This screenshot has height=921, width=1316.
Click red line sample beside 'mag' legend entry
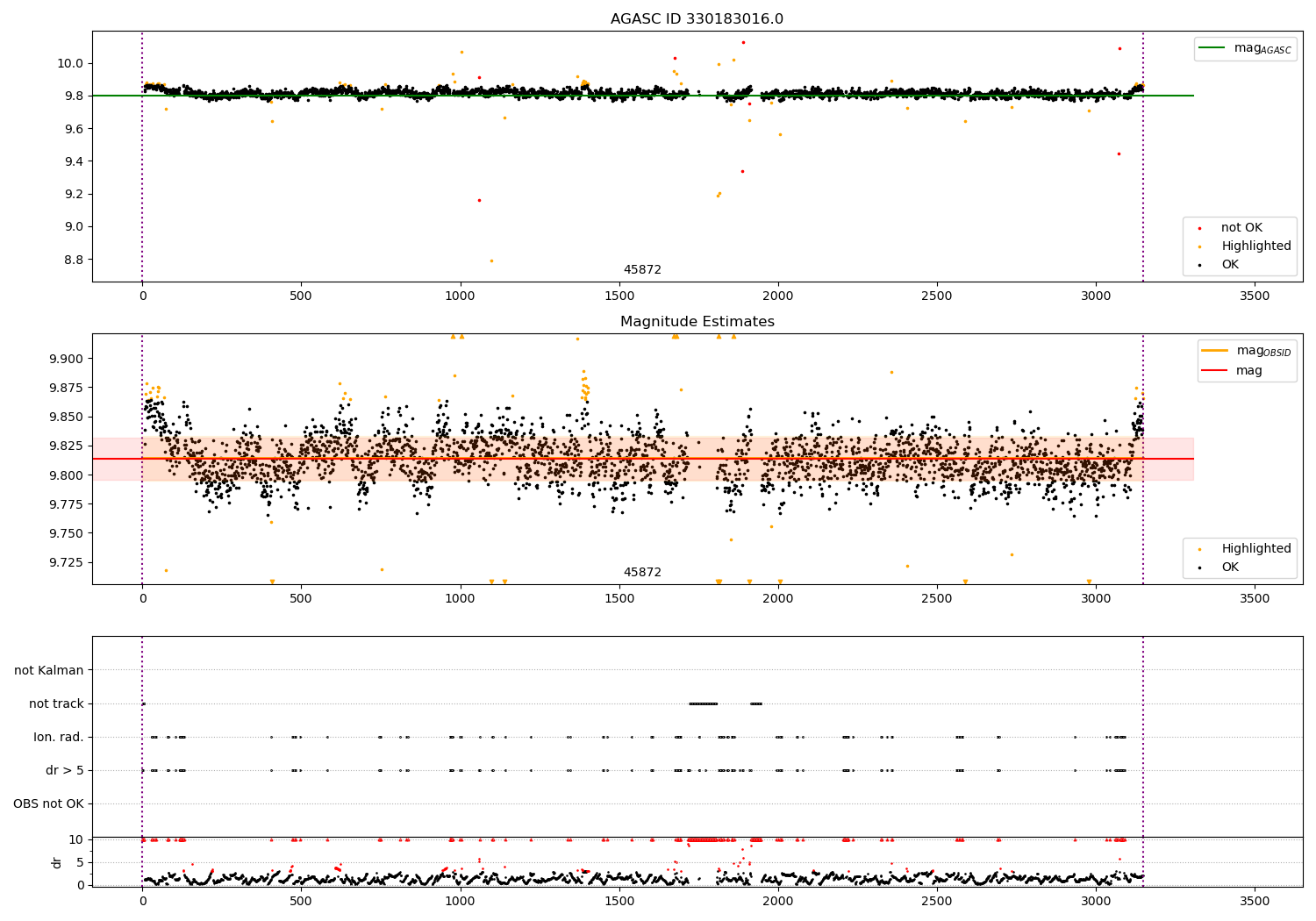1215,370
